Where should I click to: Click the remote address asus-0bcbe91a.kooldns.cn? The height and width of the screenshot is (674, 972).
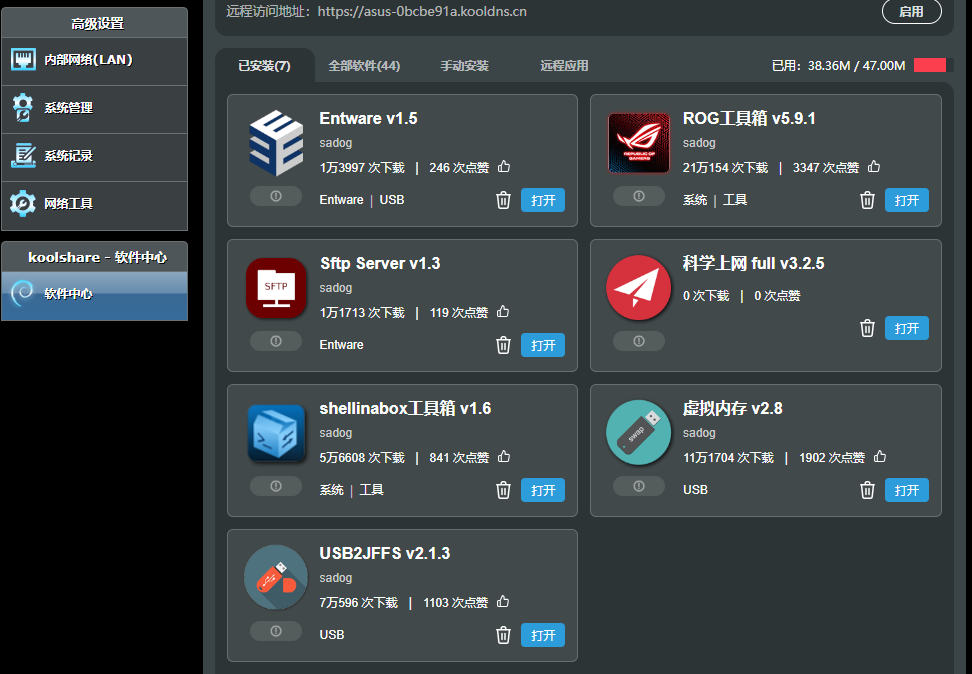[x=422, y=11]
